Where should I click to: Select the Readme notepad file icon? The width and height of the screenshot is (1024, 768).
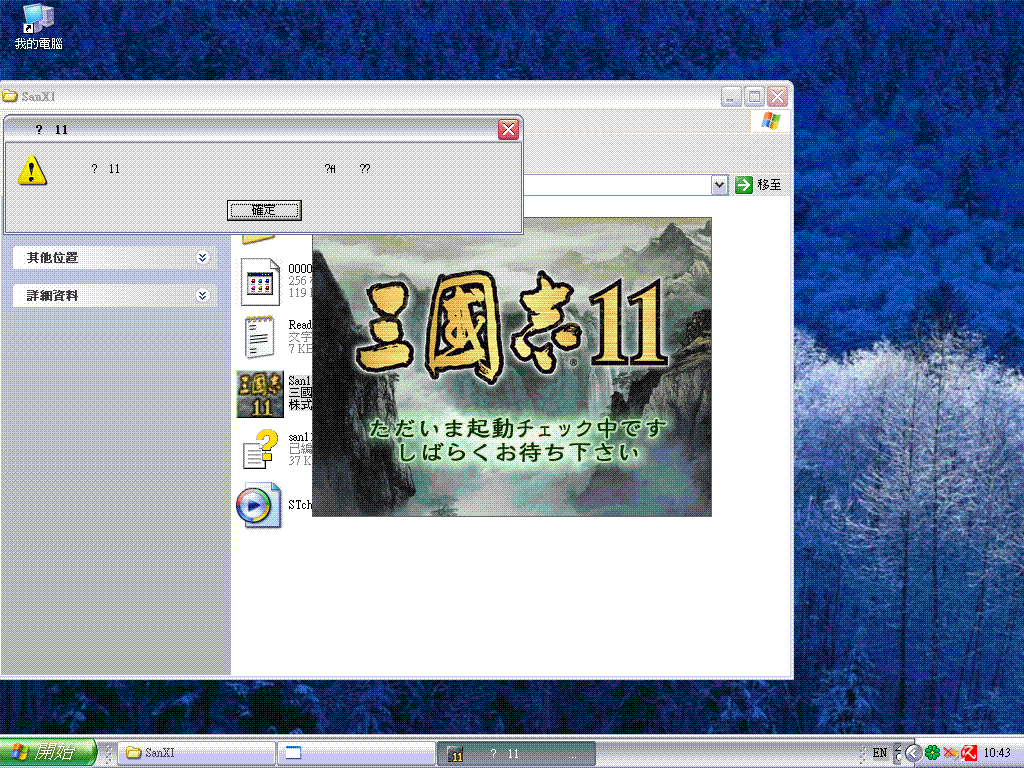point(259,338)
